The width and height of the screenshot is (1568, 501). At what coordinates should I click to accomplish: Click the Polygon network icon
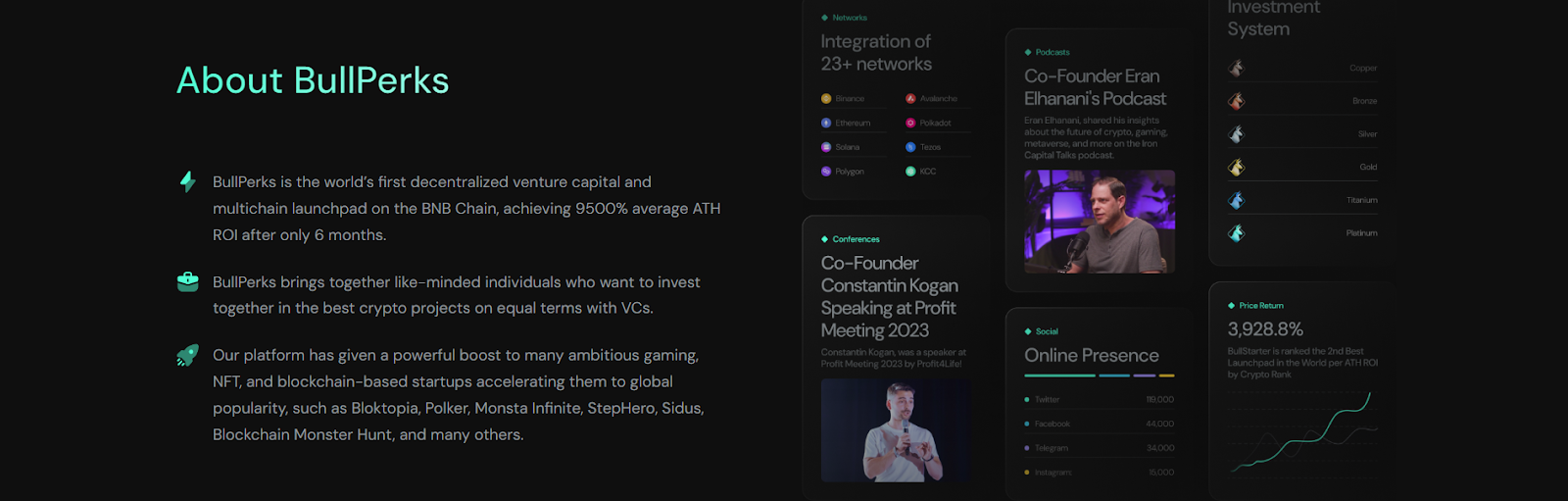pyautogui.click(x=826, y=172)
